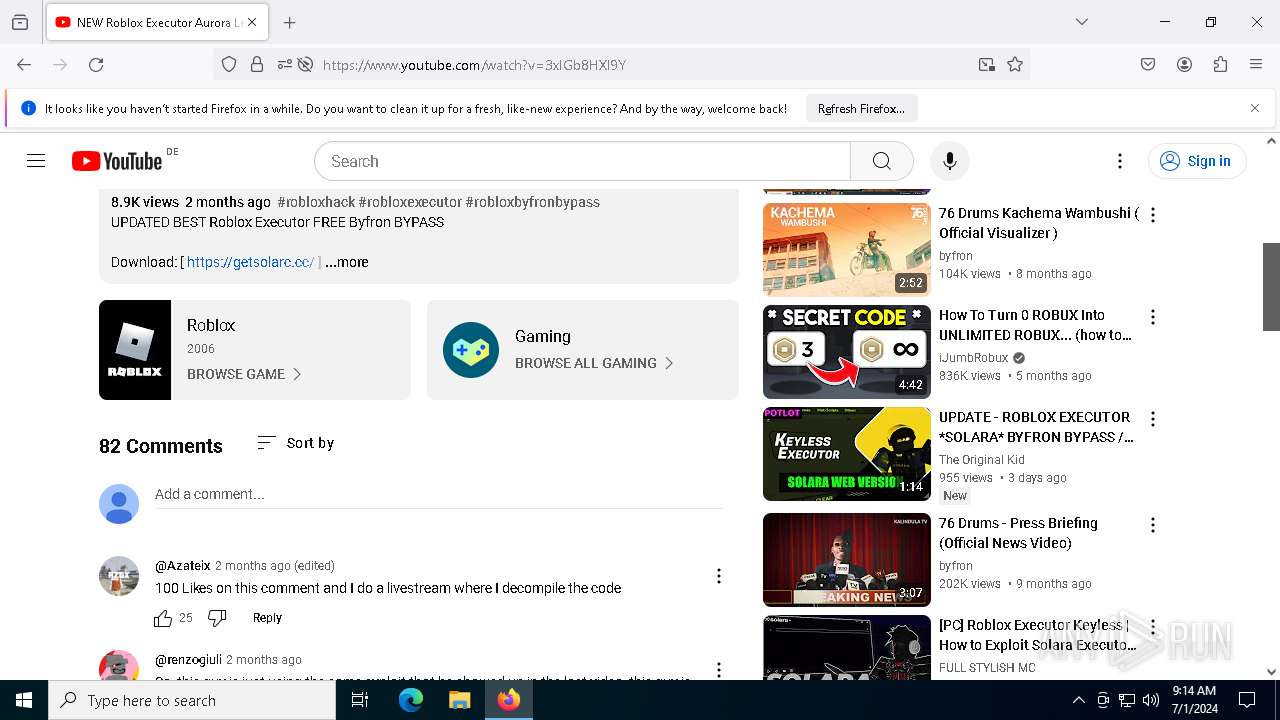Click the #robloxexecutor hashtag
This screenshot has height=720, width=1280.
410,202
